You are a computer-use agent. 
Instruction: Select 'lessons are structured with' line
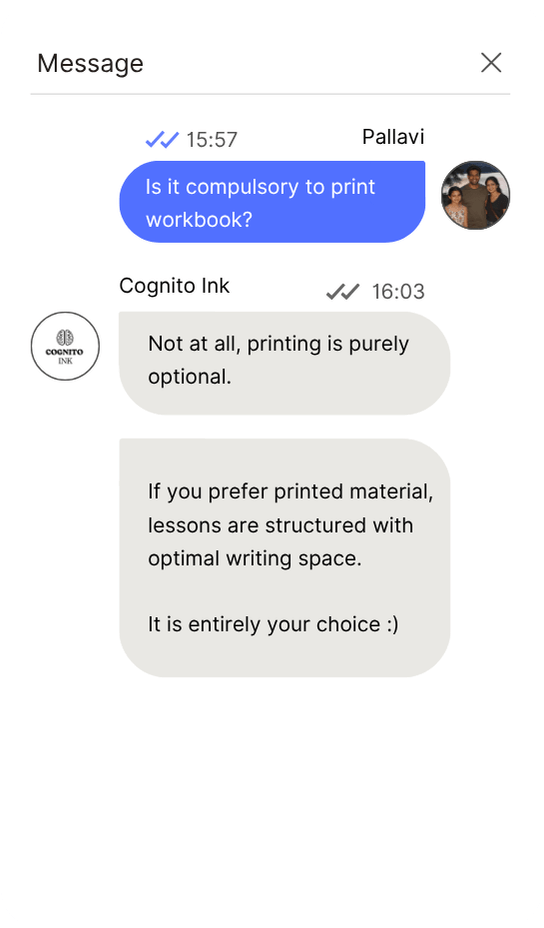[x=280, y=525]
